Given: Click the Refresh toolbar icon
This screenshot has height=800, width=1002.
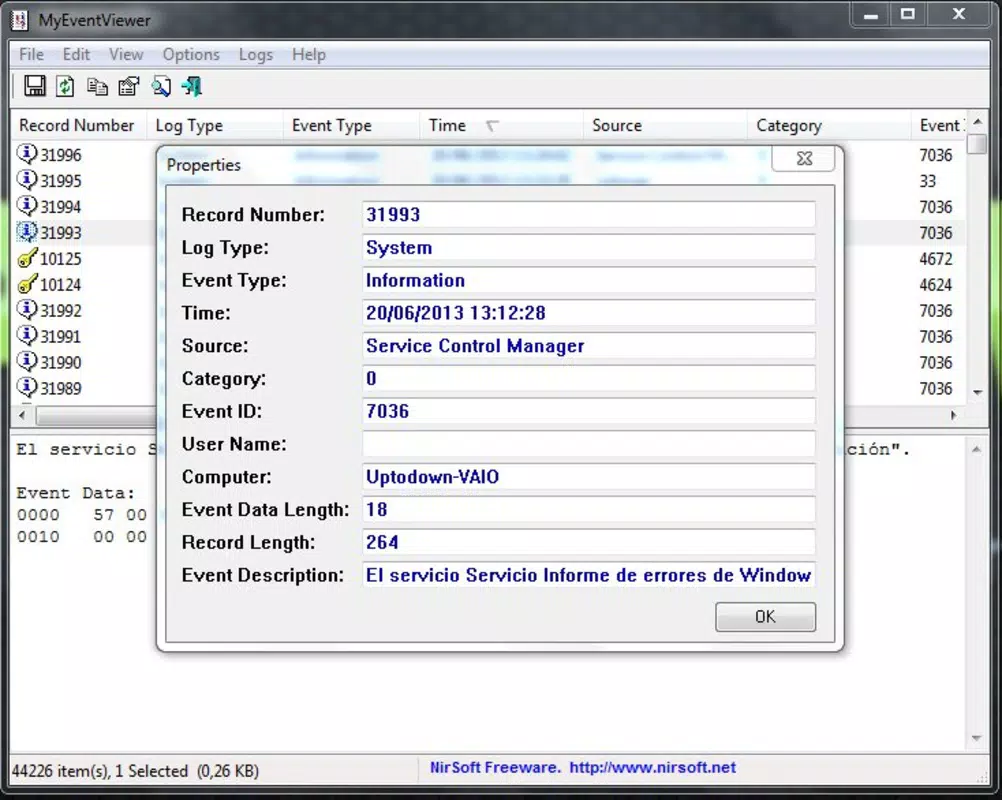Looking at the screenshot, I should click(65, 86).
